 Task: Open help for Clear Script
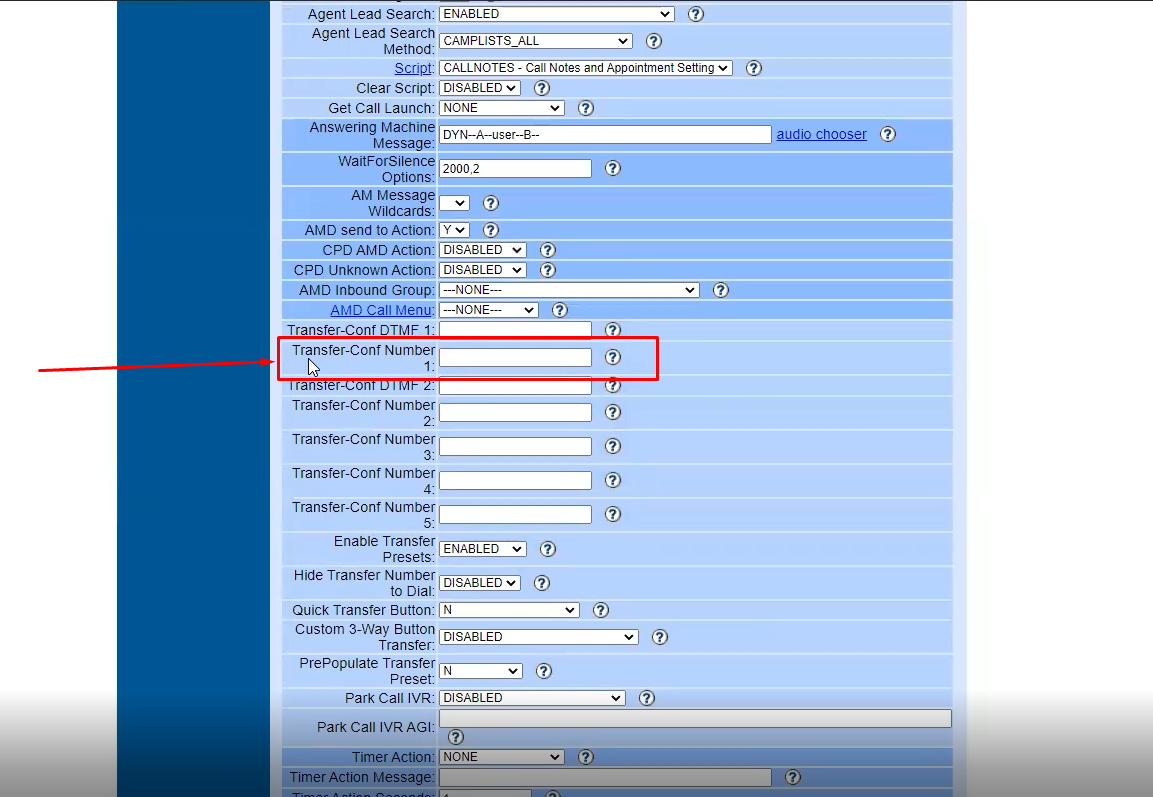click(542, 88)
